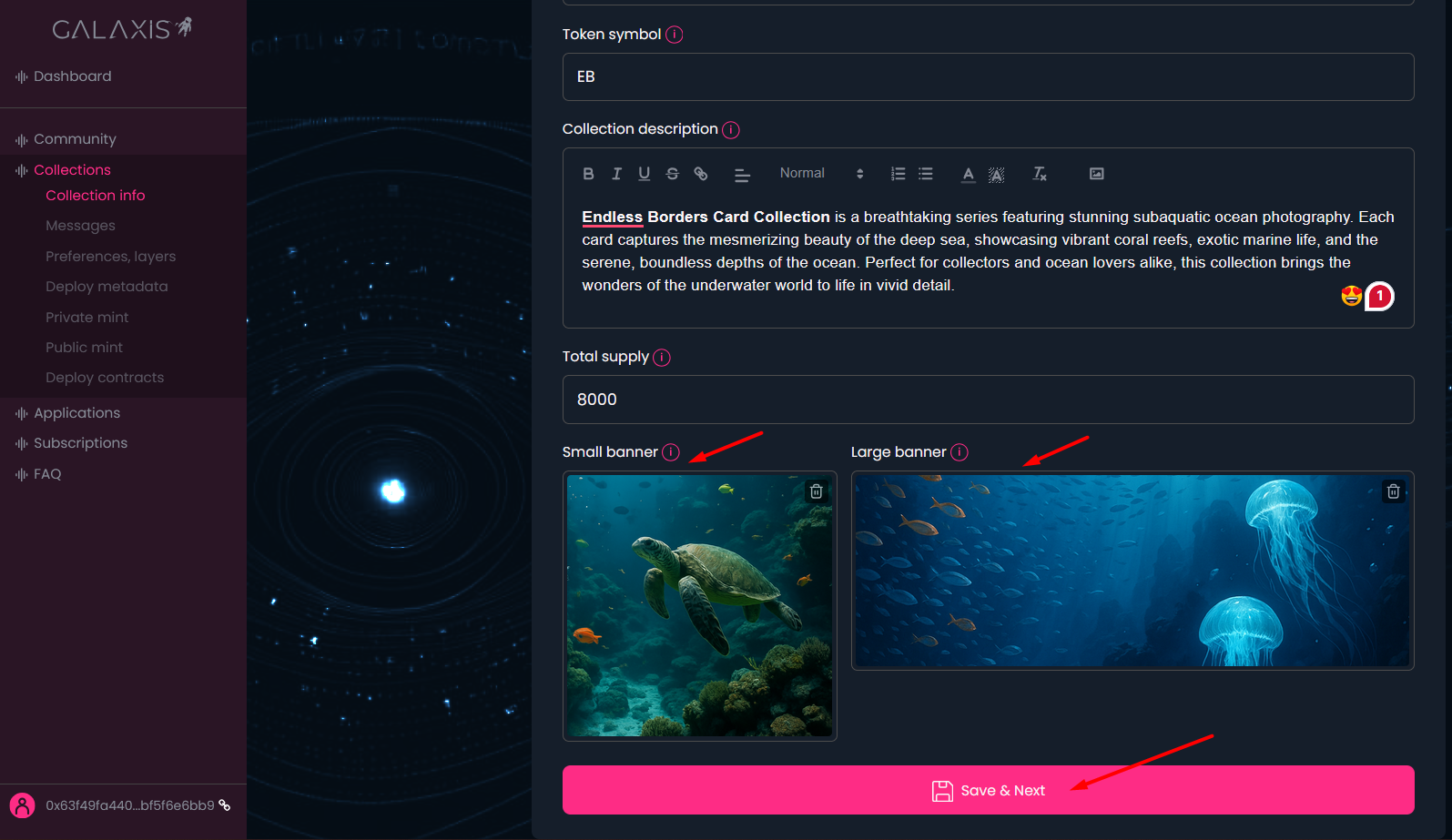
Task: Apply strikethrough to description text
Action: click(x=673, y=174)
